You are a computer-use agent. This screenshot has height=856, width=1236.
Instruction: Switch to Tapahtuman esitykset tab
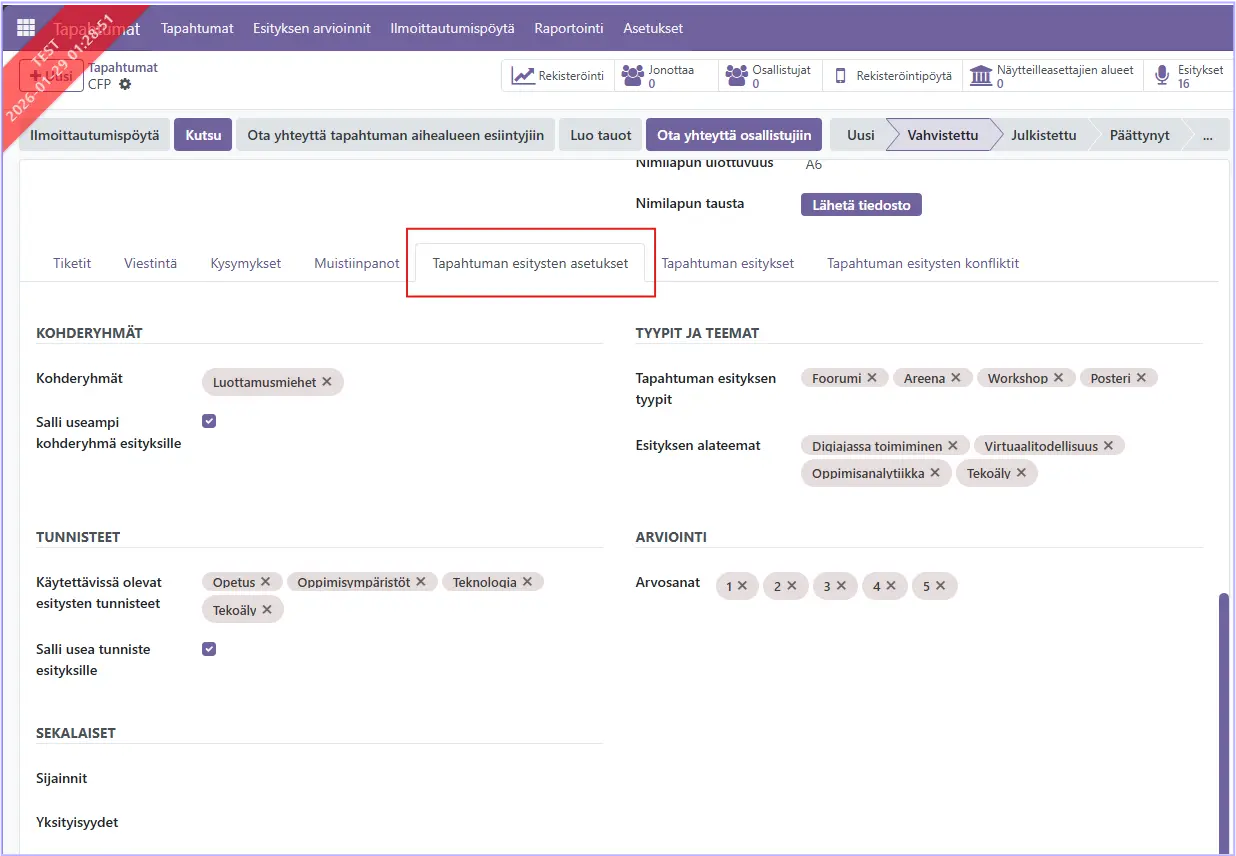point(727,264)
